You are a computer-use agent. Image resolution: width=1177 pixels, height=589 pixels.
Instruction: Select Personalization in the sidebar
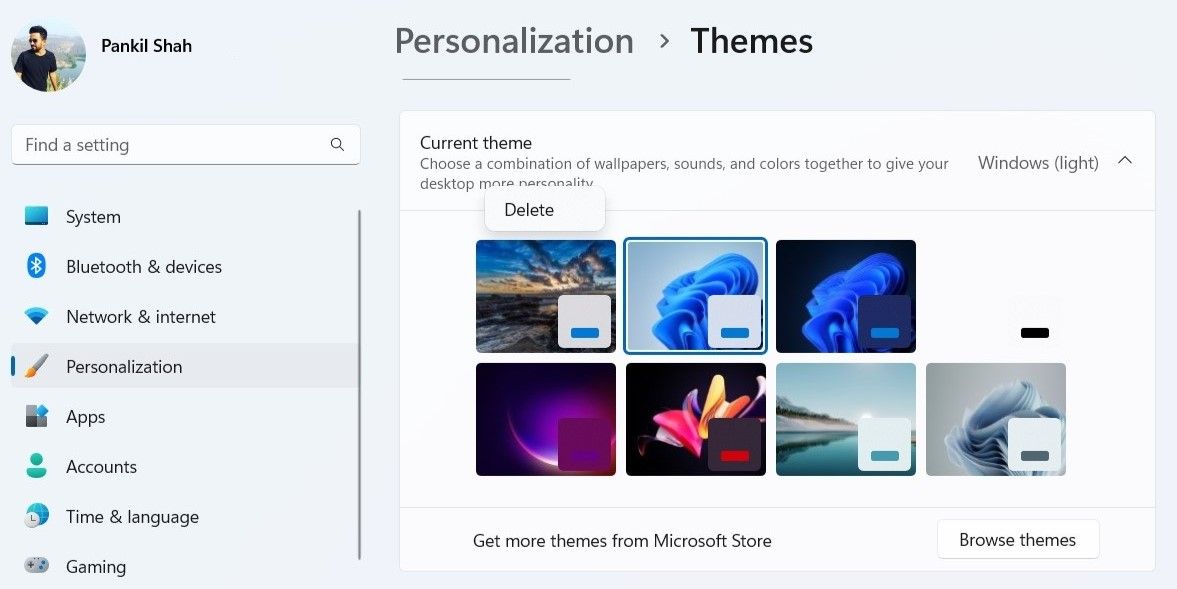click(184, 366)
